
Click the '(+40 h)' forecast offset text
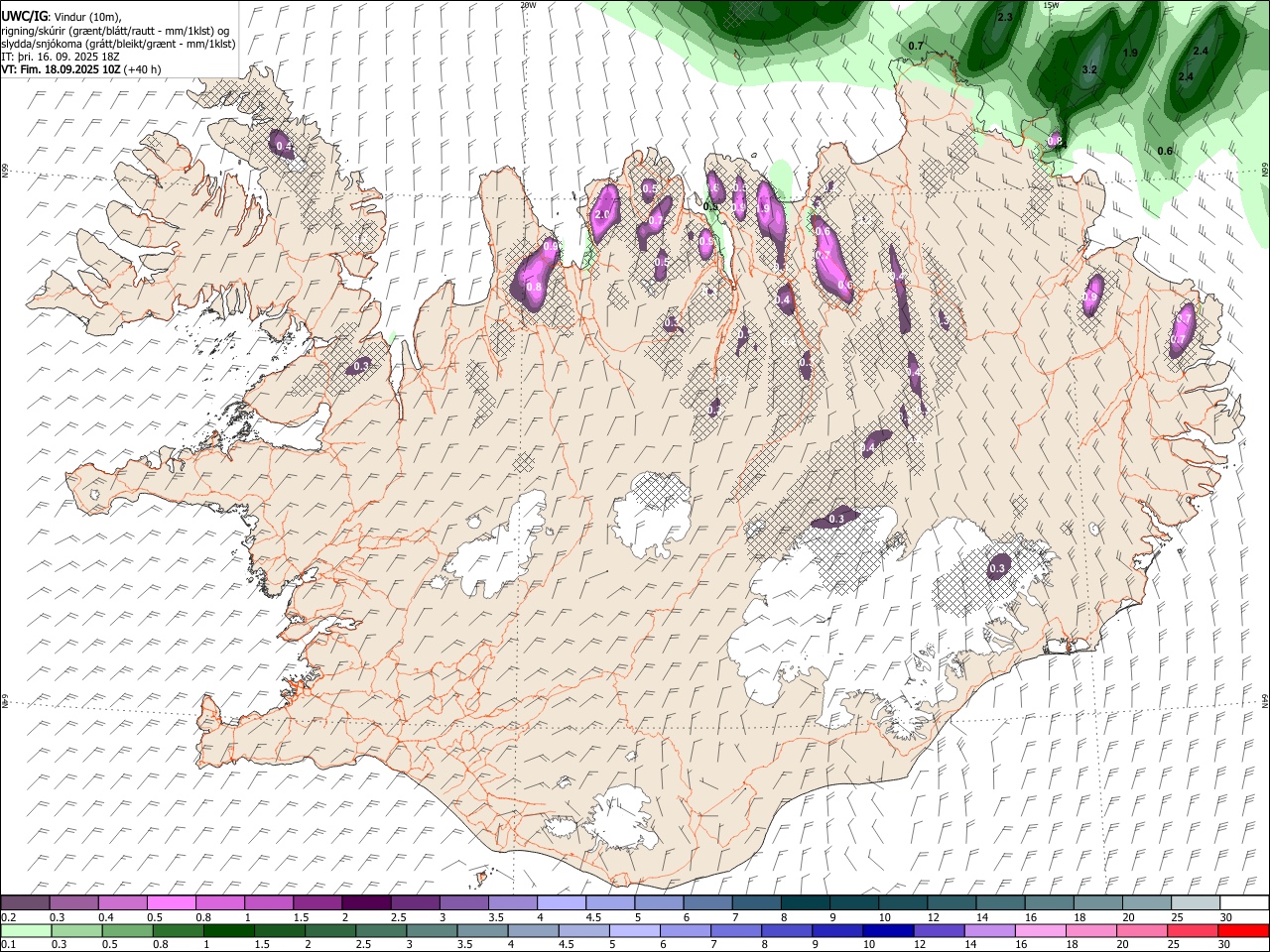(x=143, y=69)
